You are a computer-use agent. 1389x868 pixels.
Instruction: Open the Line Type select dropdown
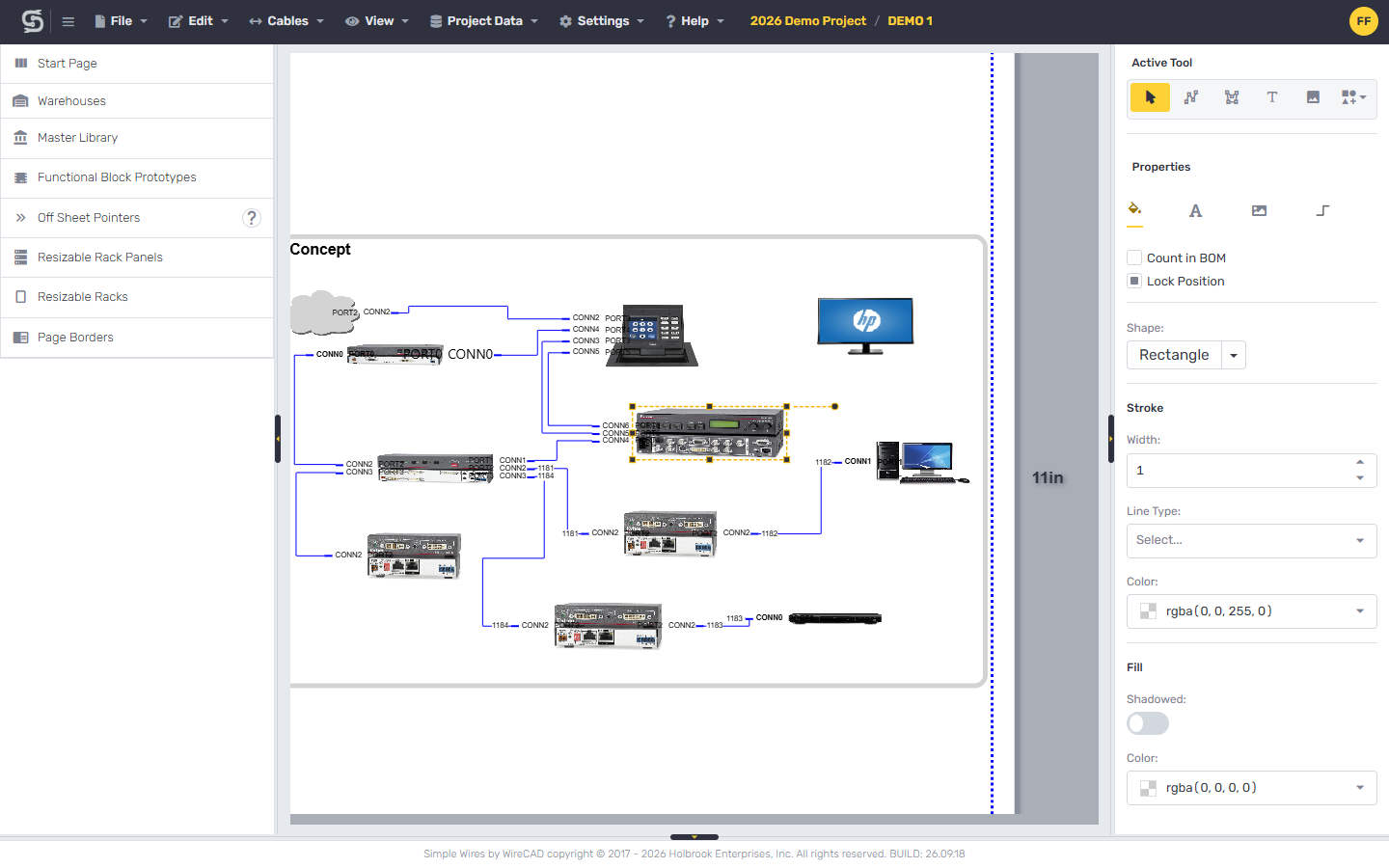pyautogui.click(x=1251, y=541)
